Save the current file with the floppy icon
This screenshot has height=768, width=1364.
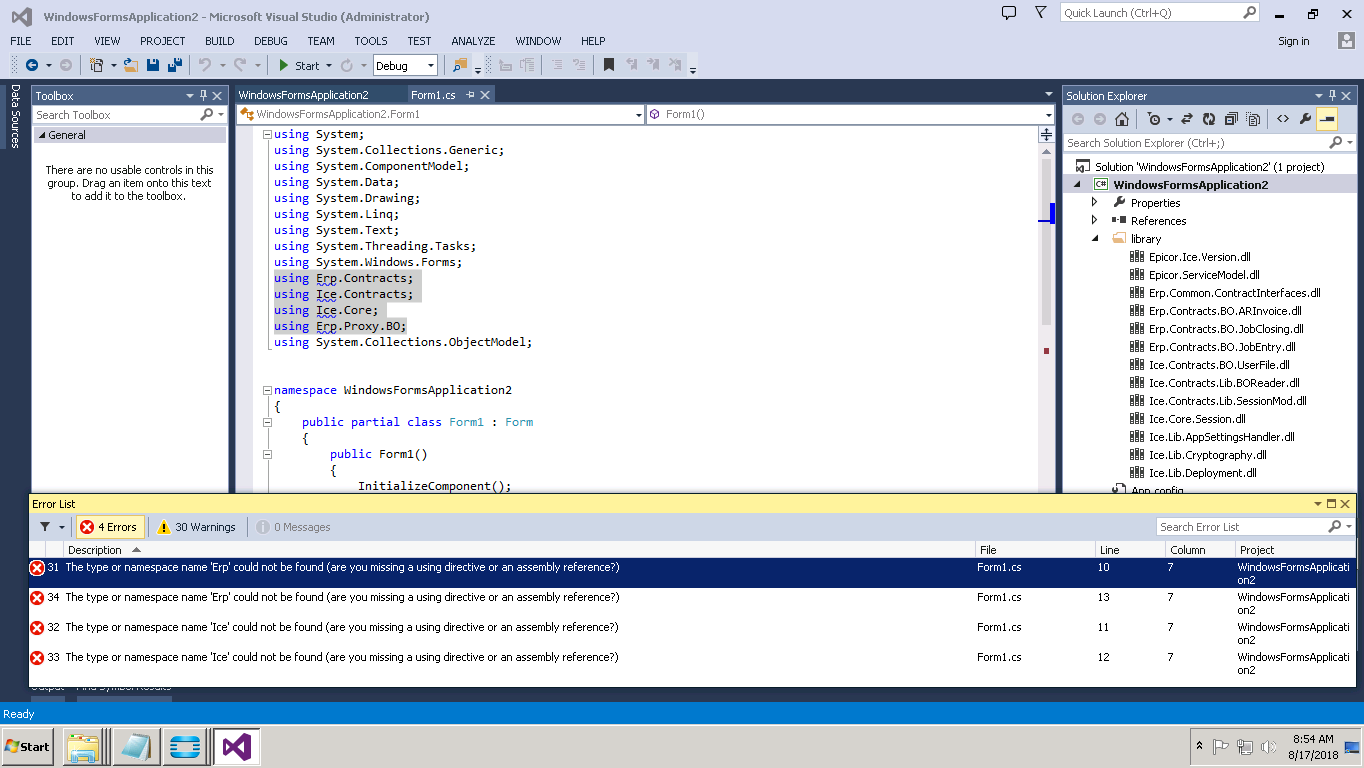pyautogui.click(x=153, y=65)
